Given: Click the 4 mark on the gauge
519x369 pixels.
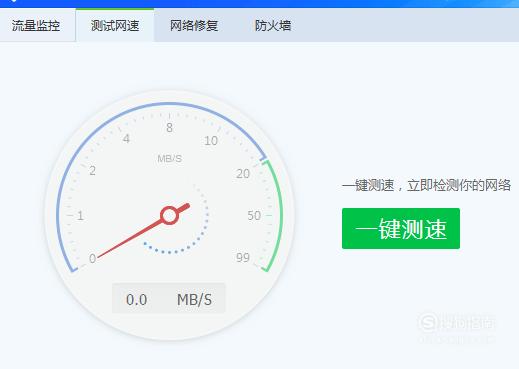Looking at the screenshot, I should tap(126, 139).
